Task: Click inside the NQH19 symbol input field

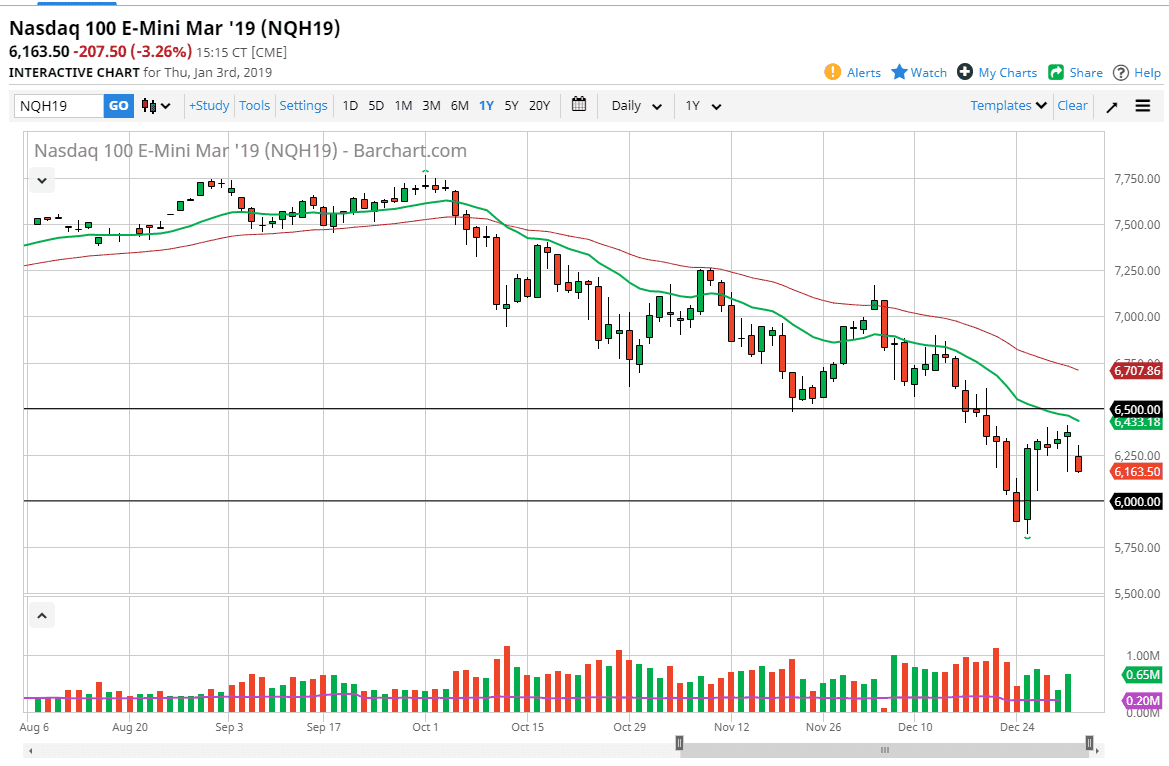Action: tap(55, 105)
